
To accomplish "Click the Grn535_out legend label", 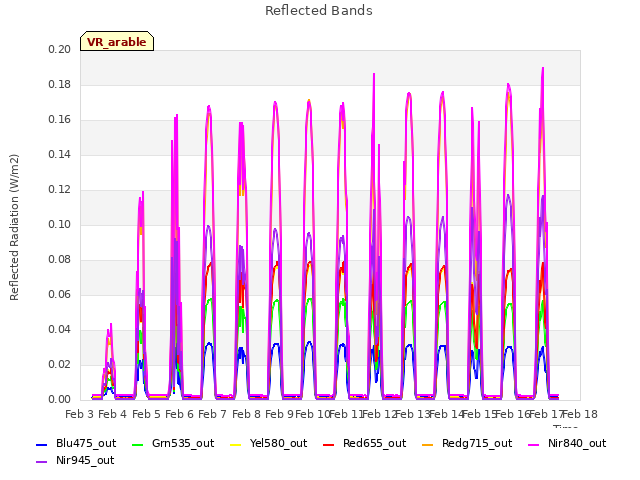I will 183,443.
